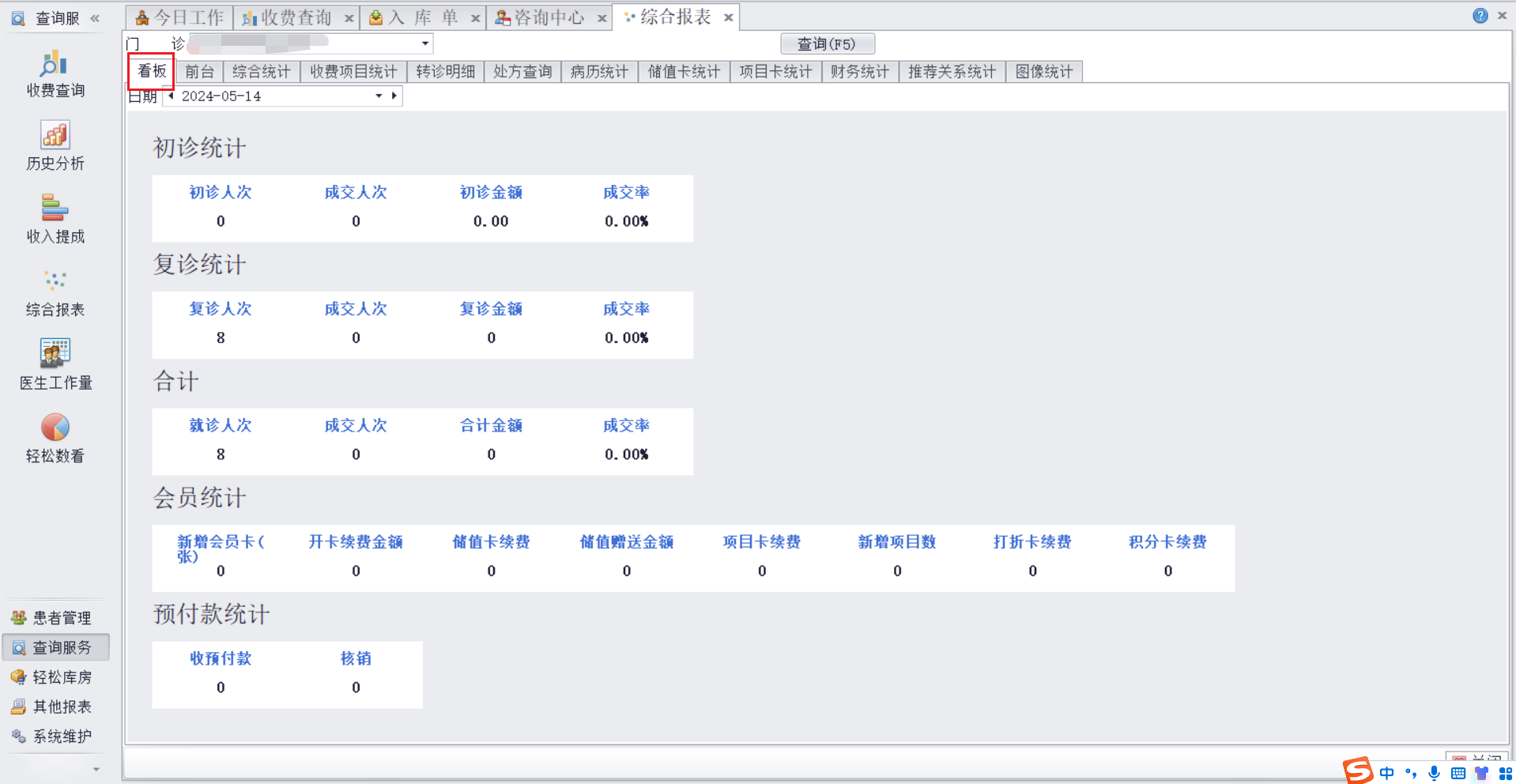Open 系统维护 in the navigation pane
Image resolution: width=1516 pixels, height=784 pixels.
coord(56,736)
